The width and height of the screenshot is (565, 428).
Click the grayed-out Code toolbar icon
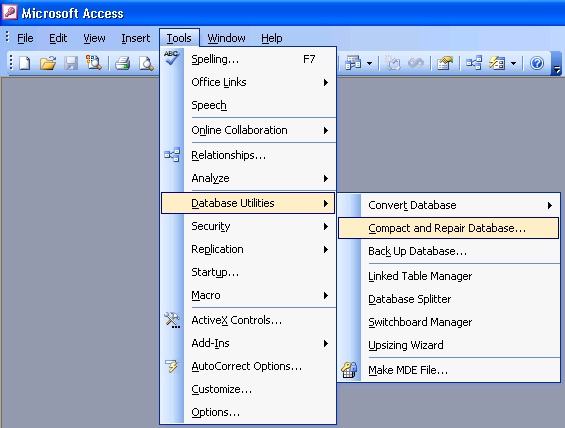coord(393,63)
